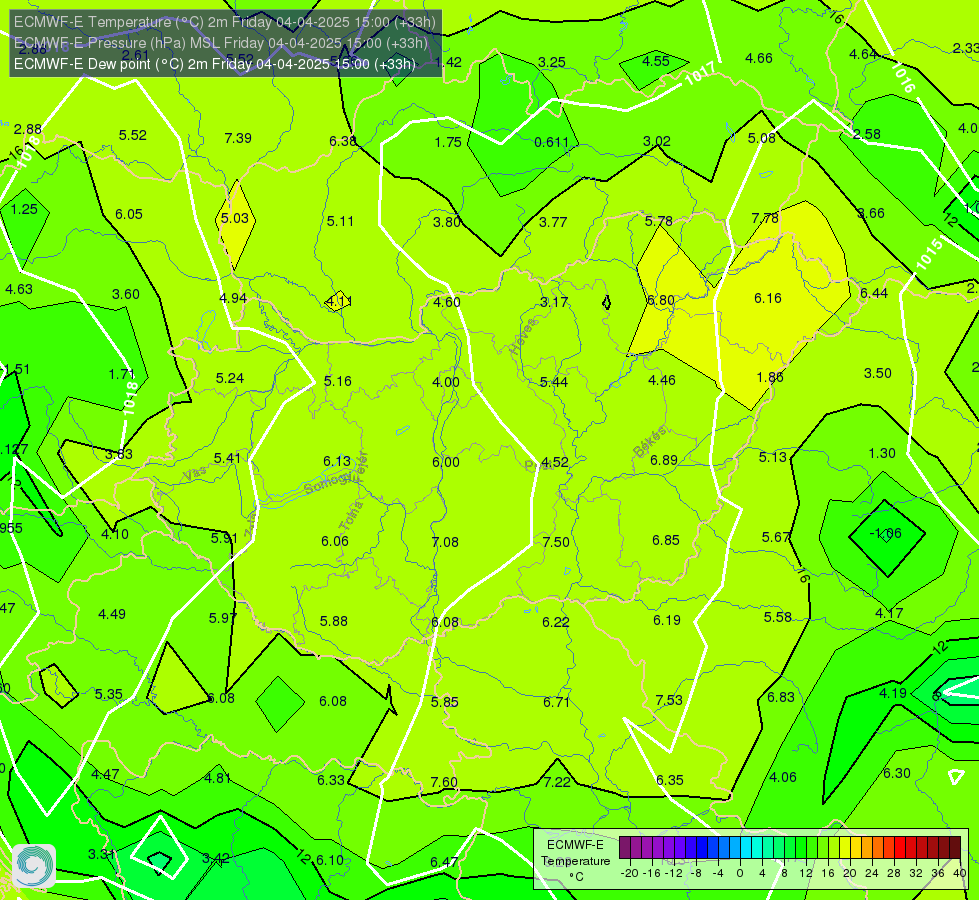
Task: Click the -1.06 value in green diamond
Action: tap(886, 533)
